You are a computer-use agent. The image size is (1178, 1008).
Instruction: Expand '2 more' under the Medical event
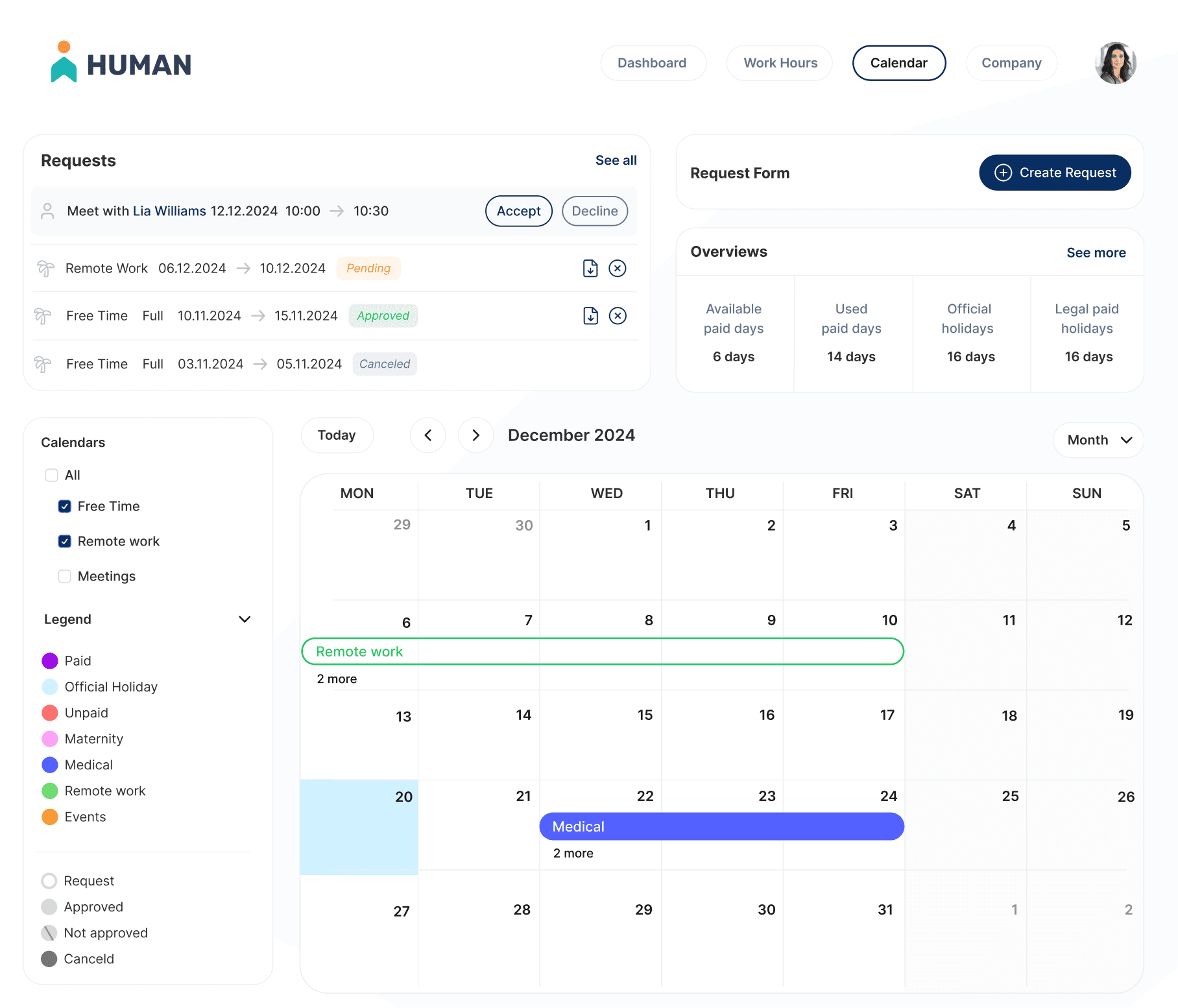(572, 853)
